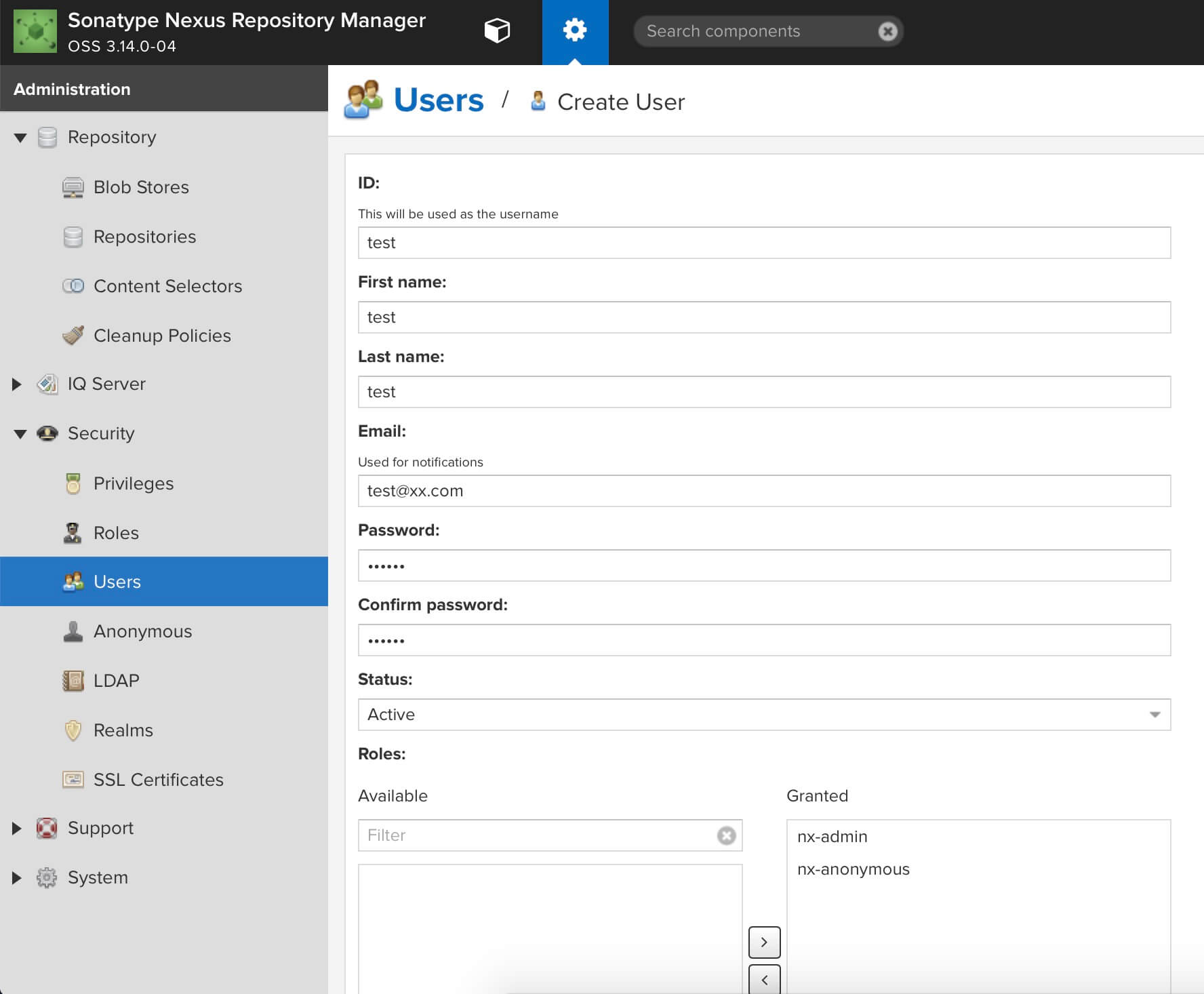This screenshot has height=994, width=1204.
Task: Move selected role to Granted
Action: pyautogui.click(x=764, y=942)
